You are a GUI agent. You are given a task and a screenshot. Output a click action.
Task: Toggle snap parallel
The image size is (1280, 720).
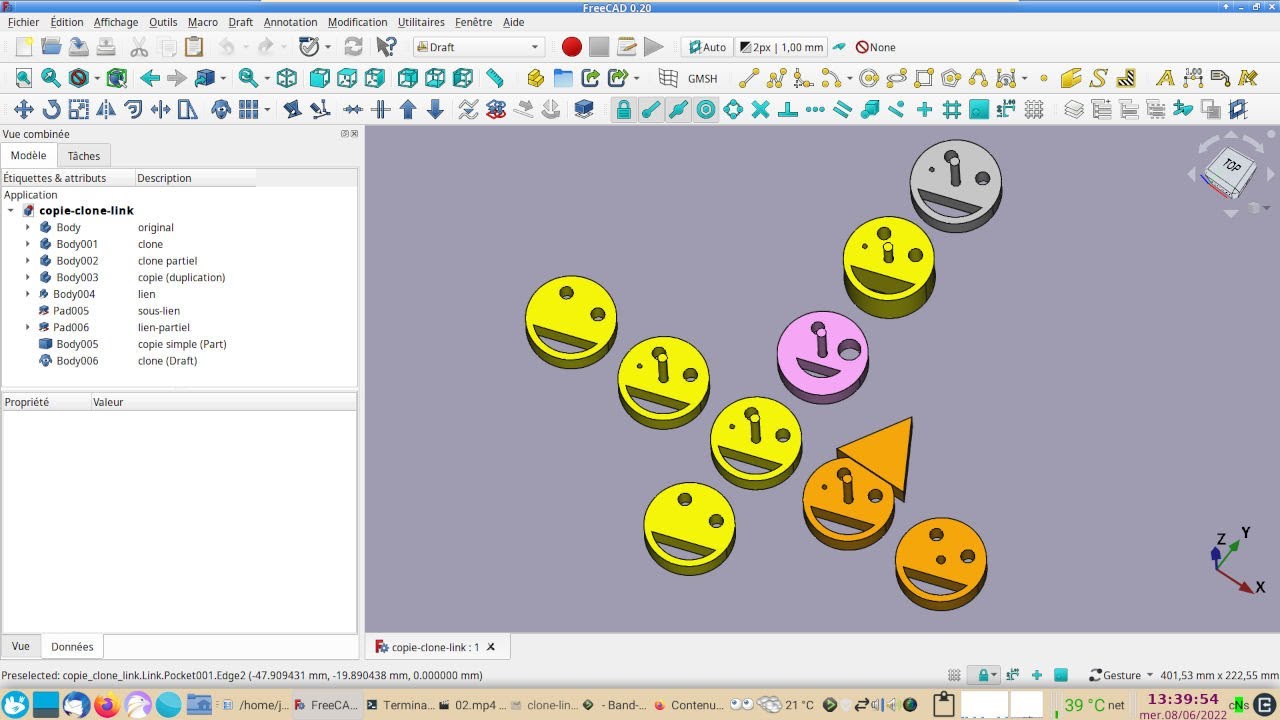(x=842, y=109)
